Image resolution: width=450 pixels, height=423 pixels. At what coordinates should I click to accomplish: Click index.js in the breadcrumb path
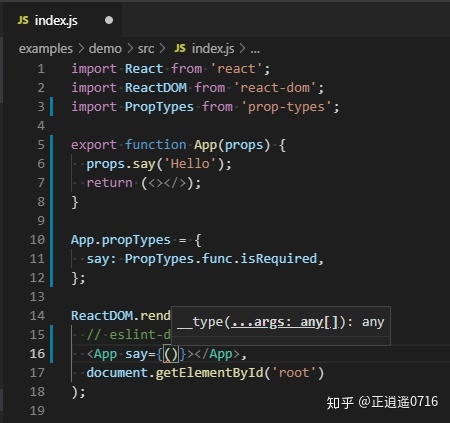[213, 49]
